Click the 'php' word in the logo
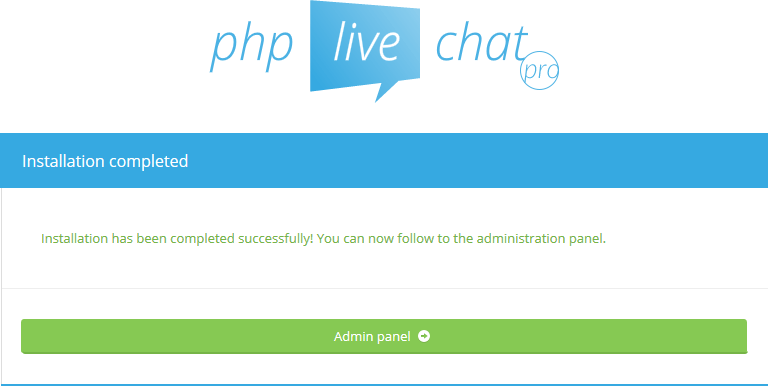 [x=252, y=48]
